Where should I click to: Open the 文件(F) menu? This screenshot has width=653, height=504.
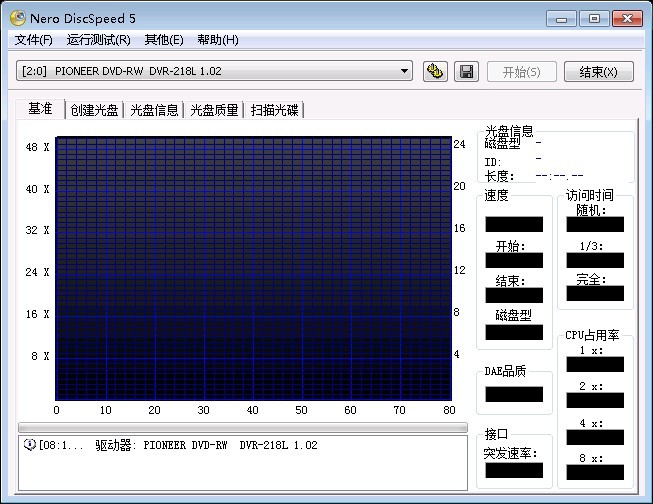(34, 40)
